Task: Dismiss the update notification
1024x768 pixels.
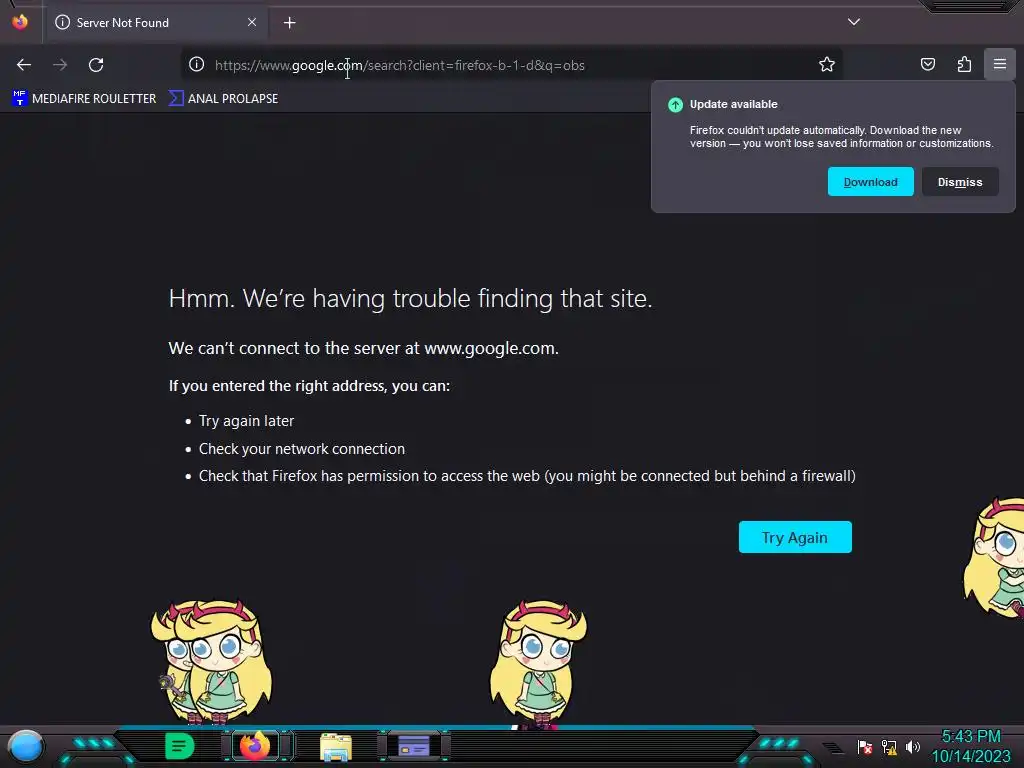Action: click(960, 182)
